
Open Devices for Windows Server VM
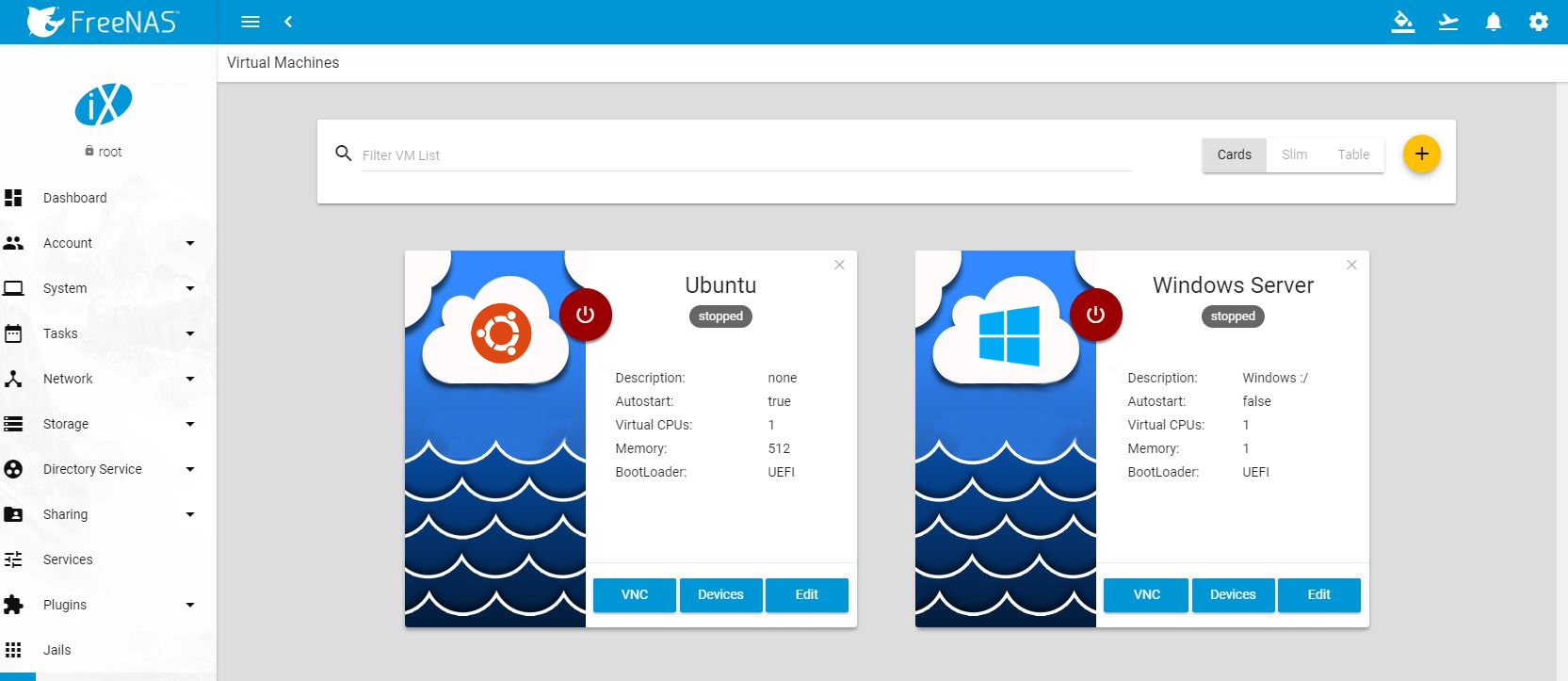pos(1233,594)
